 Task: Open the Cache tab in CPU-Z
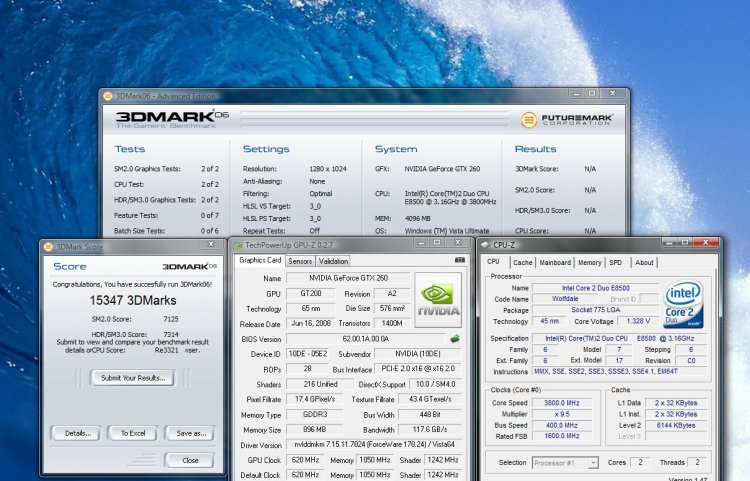[x=522, y=262]
